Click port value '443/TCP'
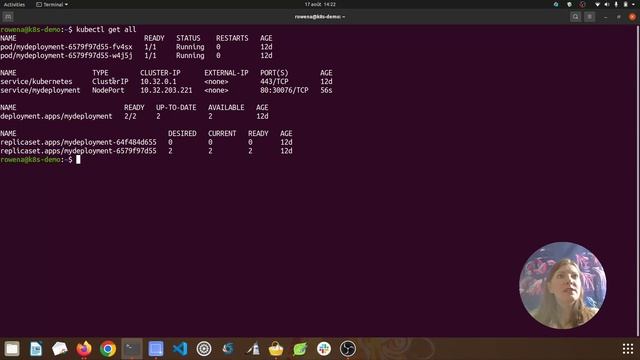 [x=274, y=82]
